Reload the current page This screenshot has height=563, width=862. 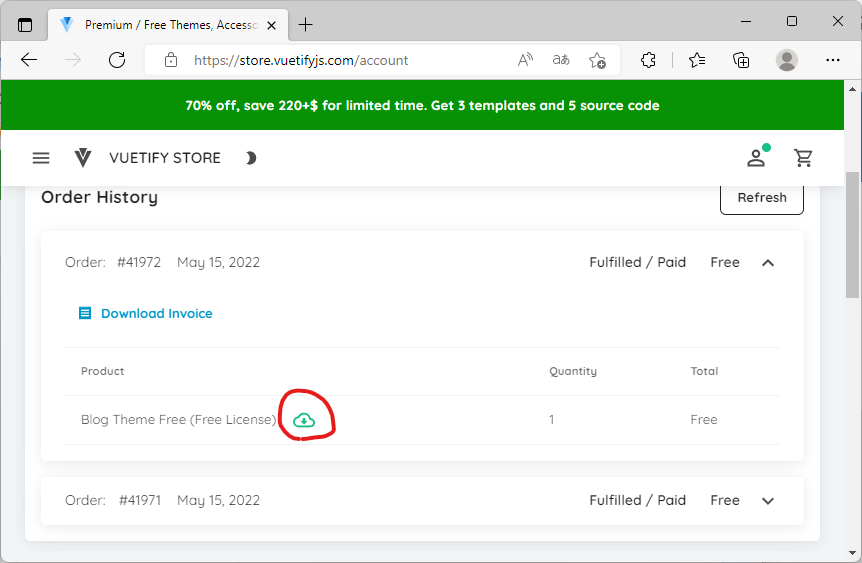(117, 60)
